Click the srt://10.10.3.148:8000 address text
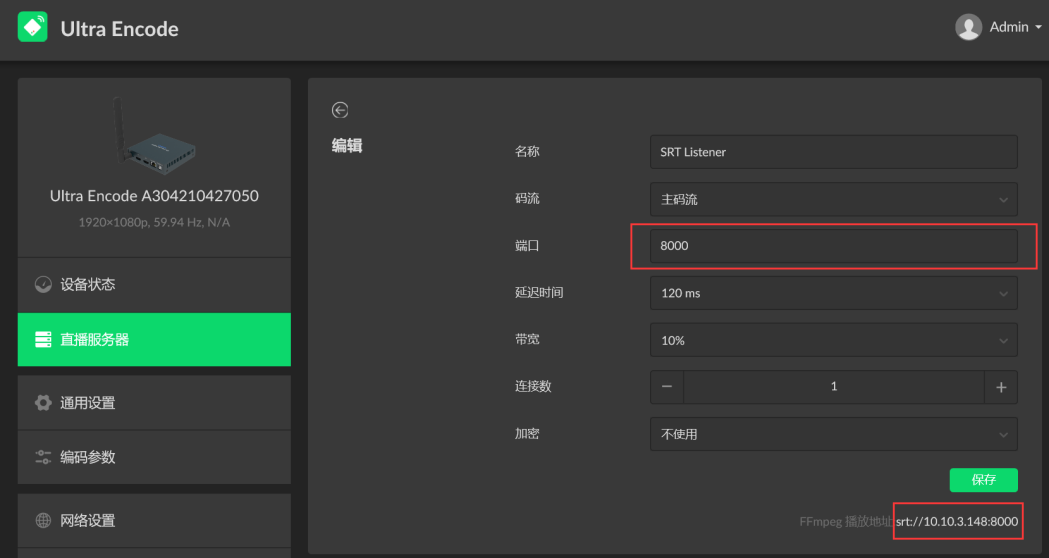 point(957,521)
